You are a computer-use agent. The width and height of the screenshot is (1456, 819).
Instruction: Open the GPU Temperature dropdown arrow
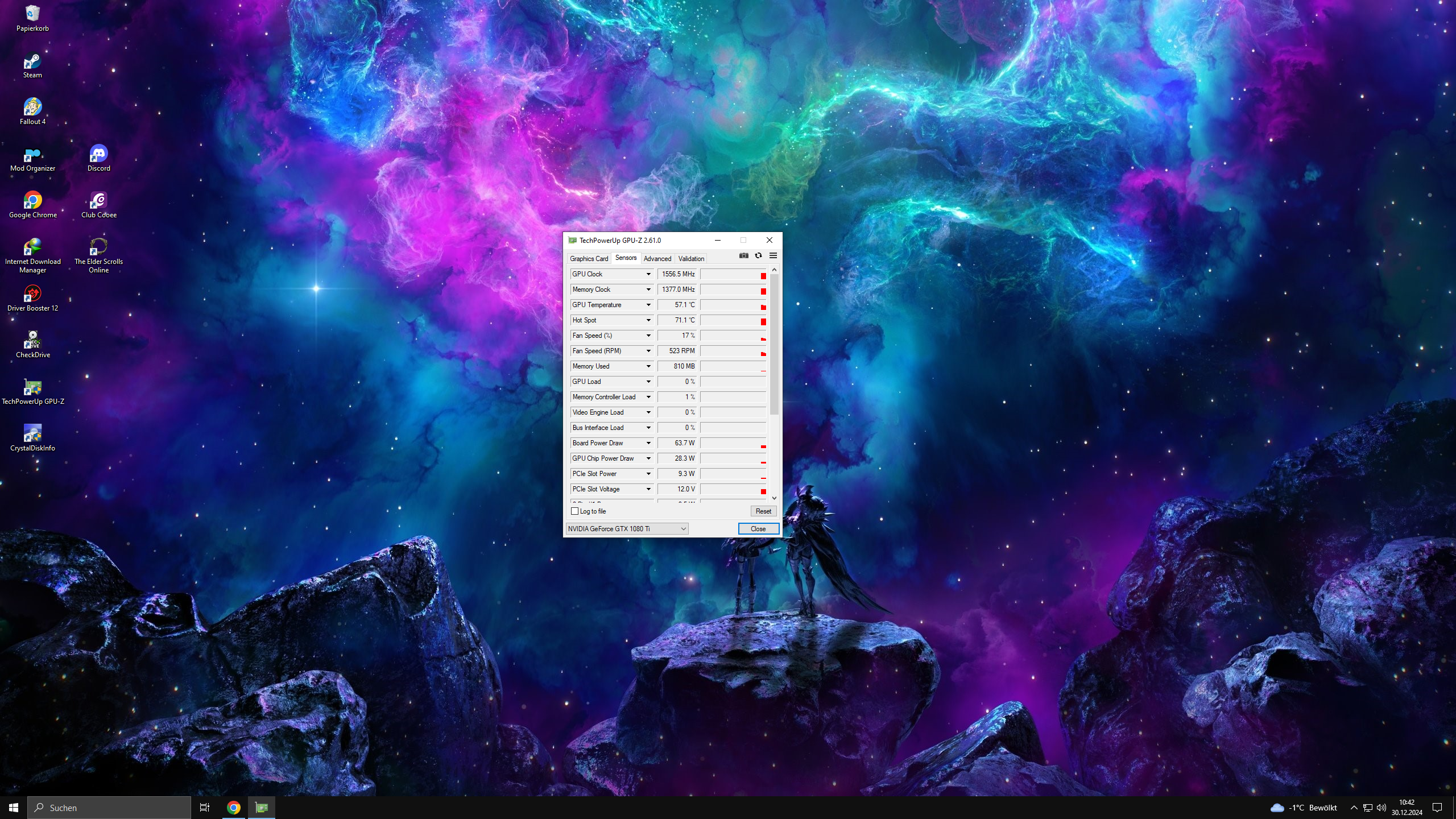pos(648,305)
